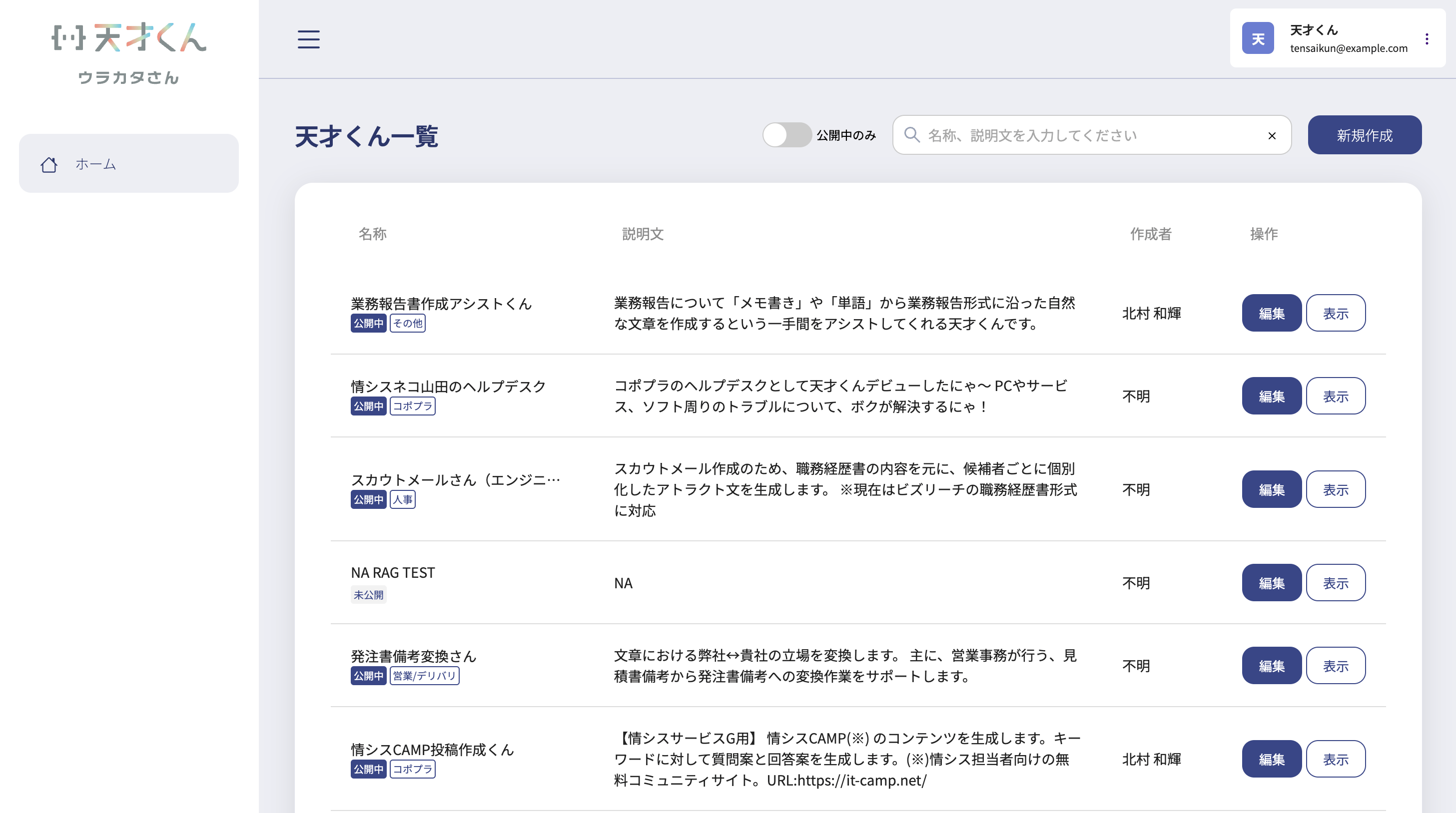Click the home icon in sidebar
The image size is (1456, 813).
(49, 164)
